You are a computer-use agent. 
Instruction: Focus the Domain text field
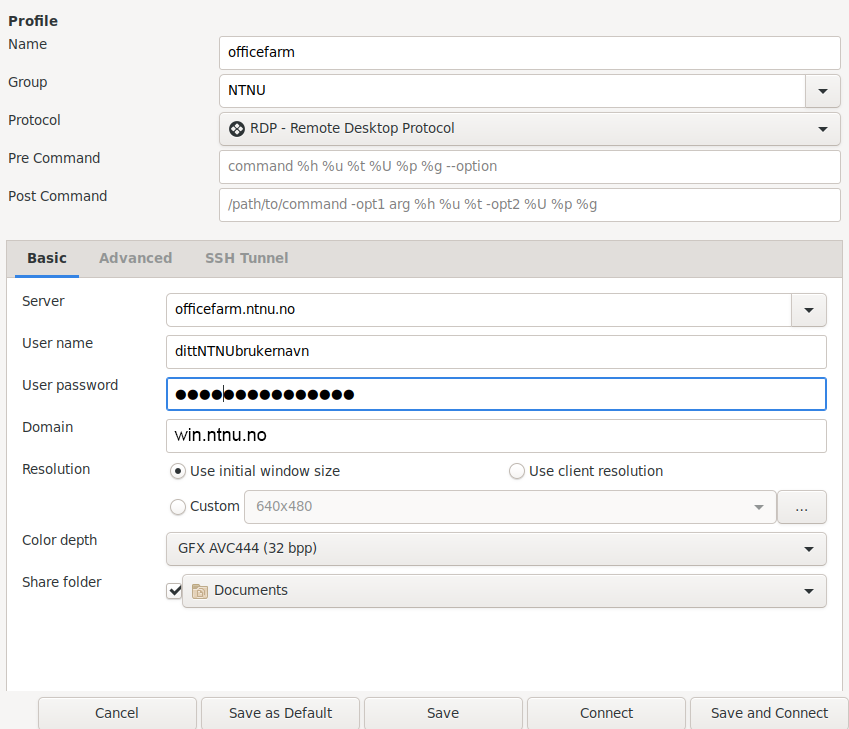click(496, 436)
